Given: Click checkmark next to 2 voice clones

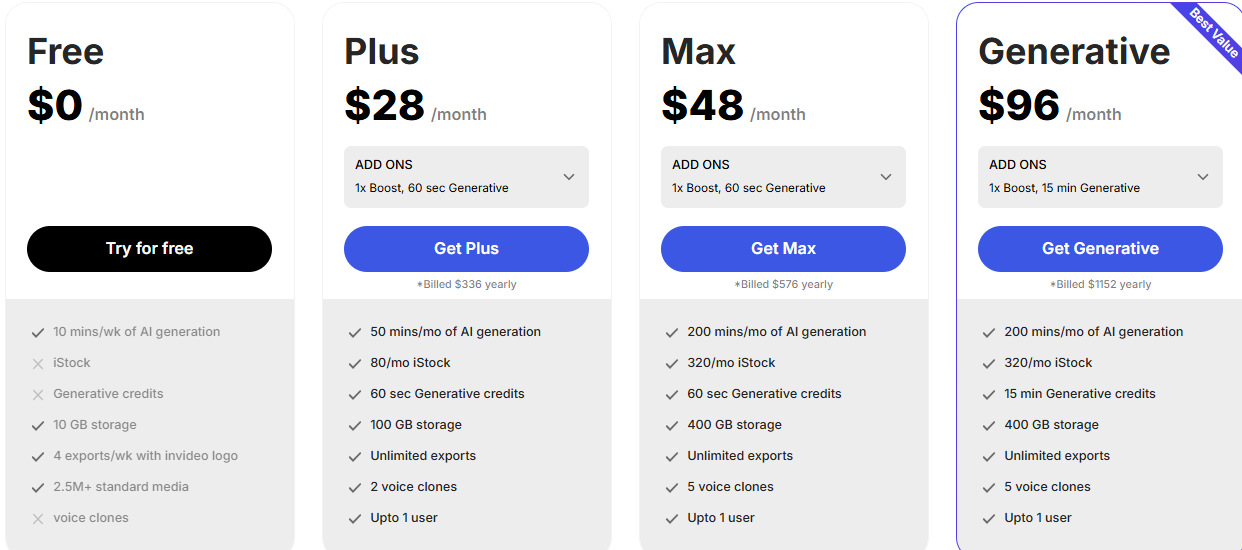Looking at the screenshot, I should [x=355, y=487].
